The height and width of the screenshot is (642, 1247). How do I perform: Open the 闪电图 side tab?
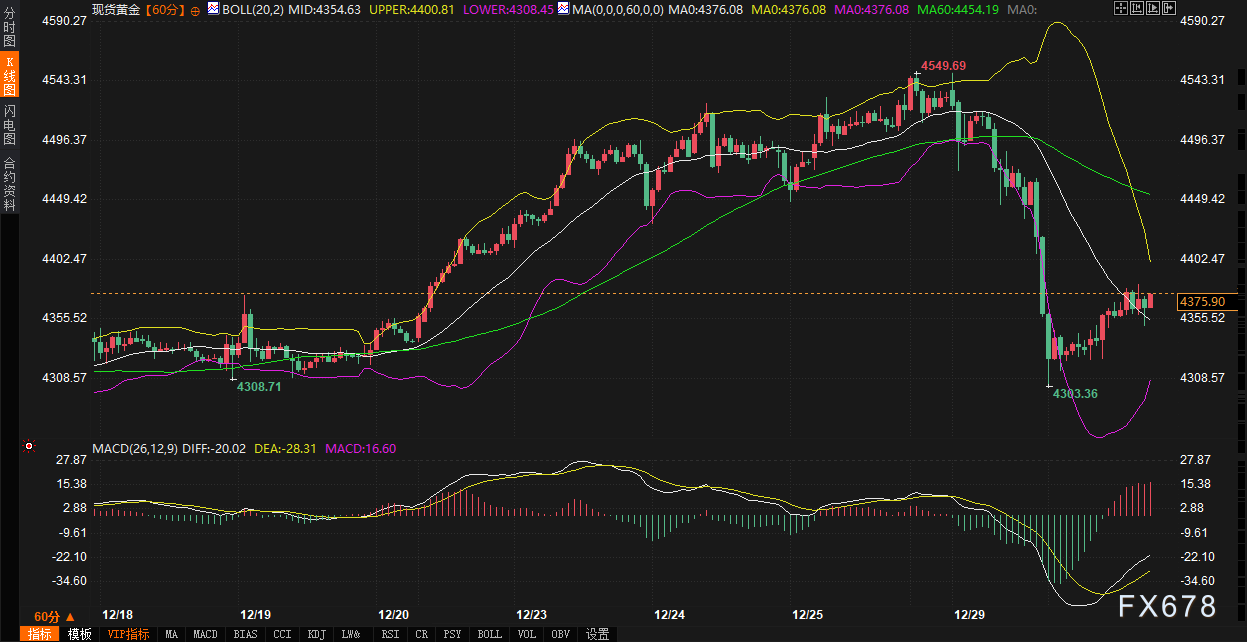[9, 125]
